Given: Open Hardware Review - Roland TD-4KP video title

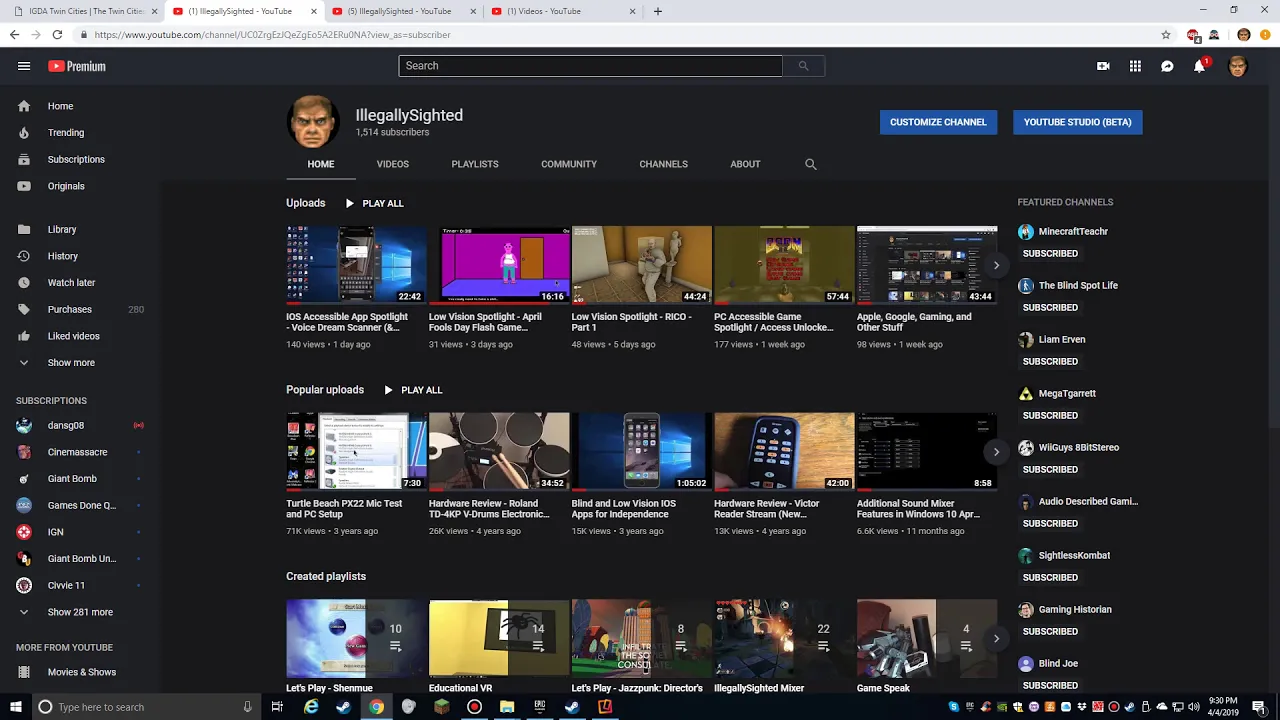Looking at the screenshot, I should (489, 509).
